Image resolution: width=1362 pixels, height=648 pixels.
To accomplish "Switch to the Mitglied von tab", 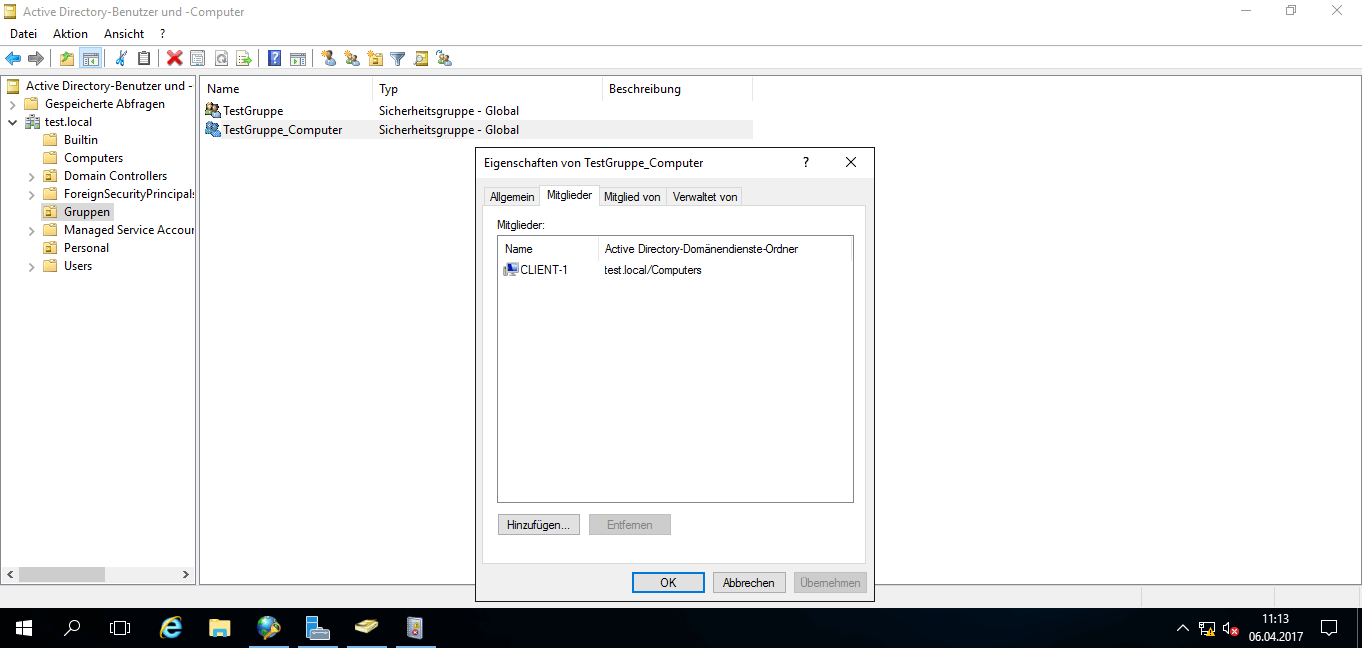I will 632,197.
